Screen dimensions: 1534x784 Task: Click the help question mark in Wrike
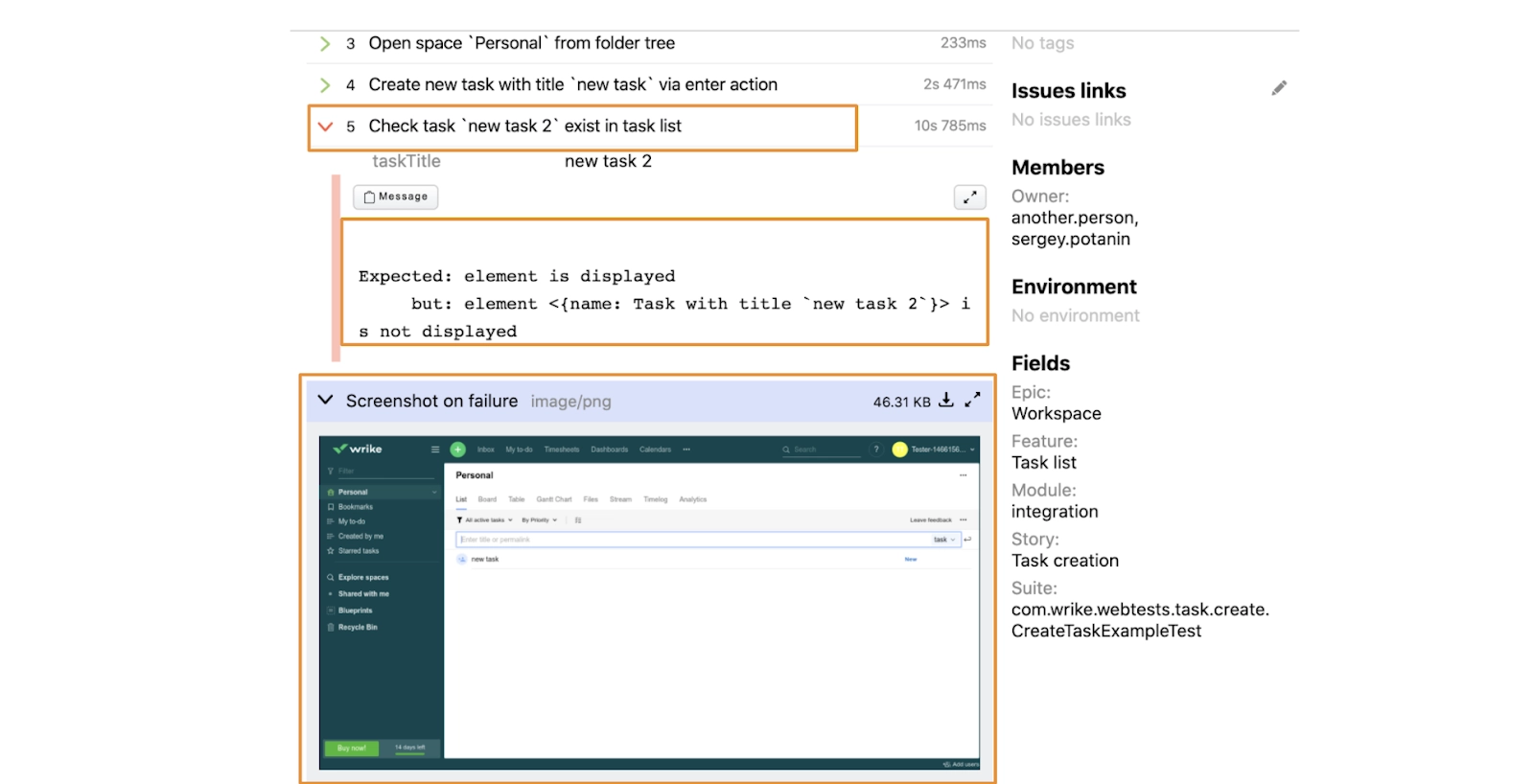pos(875,450)
